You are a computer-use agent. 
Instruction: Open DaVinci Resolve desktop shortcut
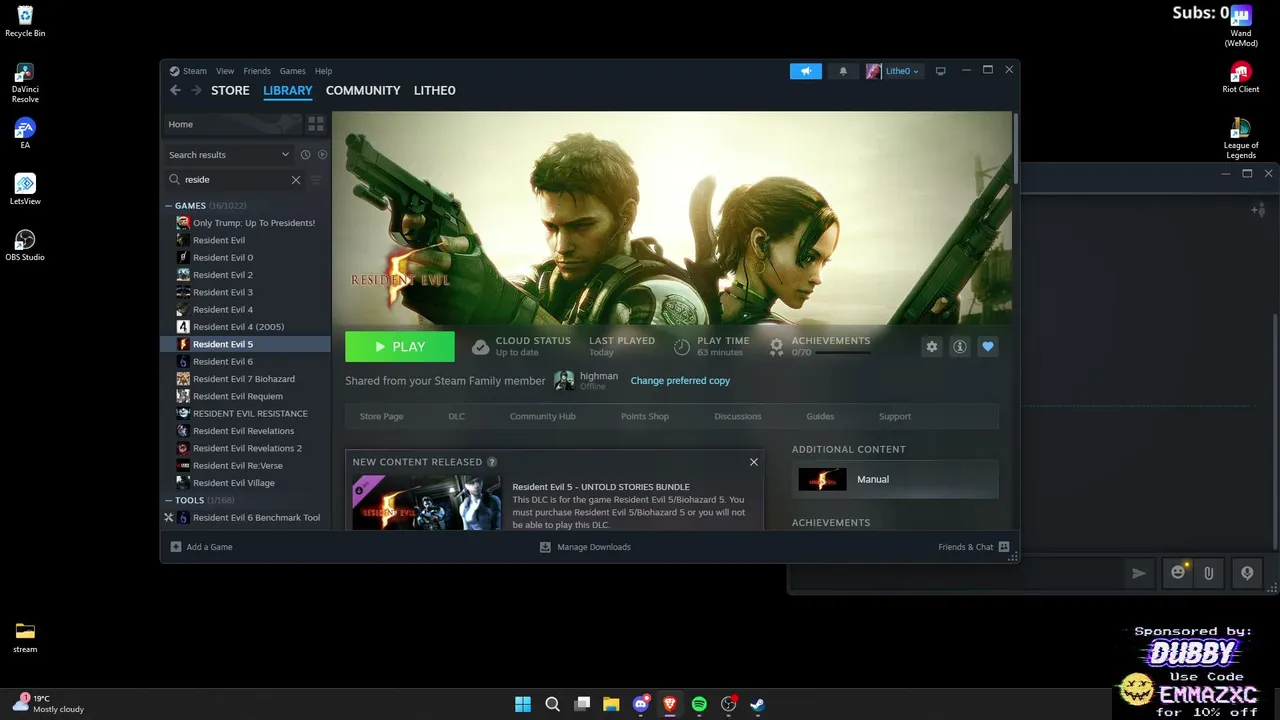[x=25, y=84]
